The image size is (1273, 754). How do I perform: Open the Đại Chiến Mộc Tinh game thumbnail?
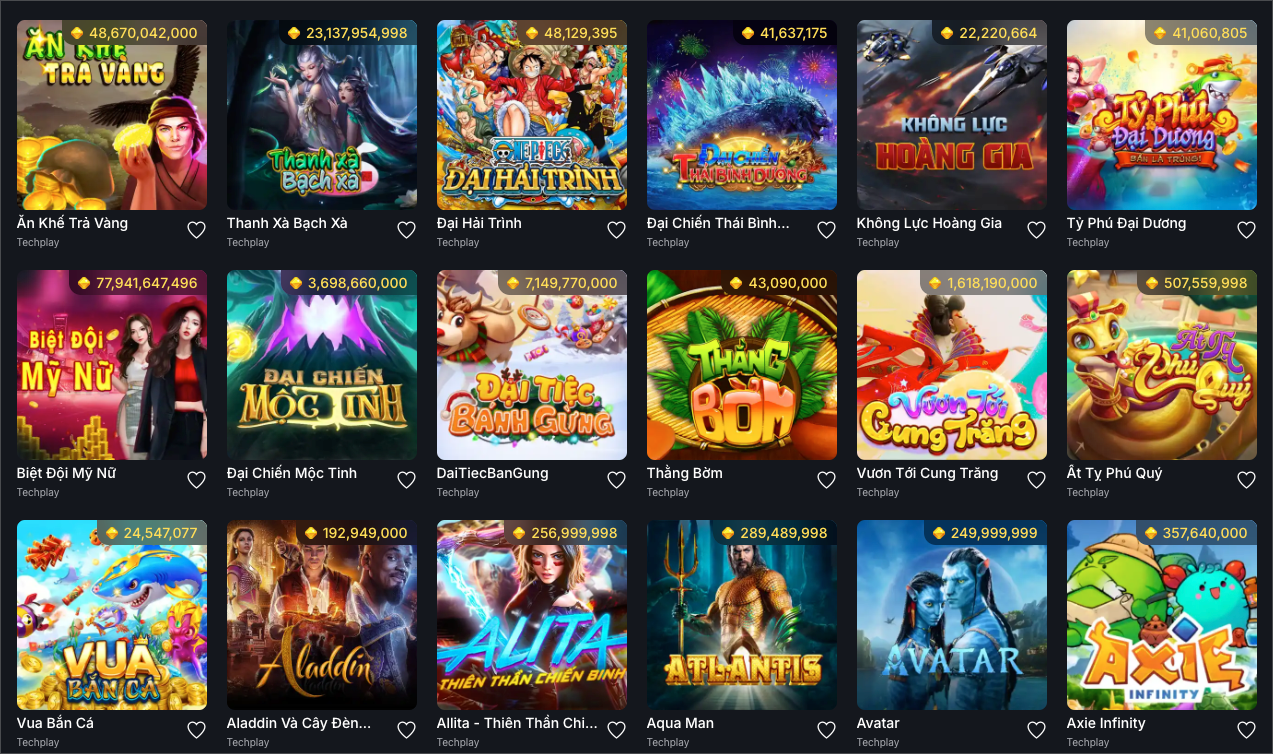pyautogui.click(x=322, y=365)
